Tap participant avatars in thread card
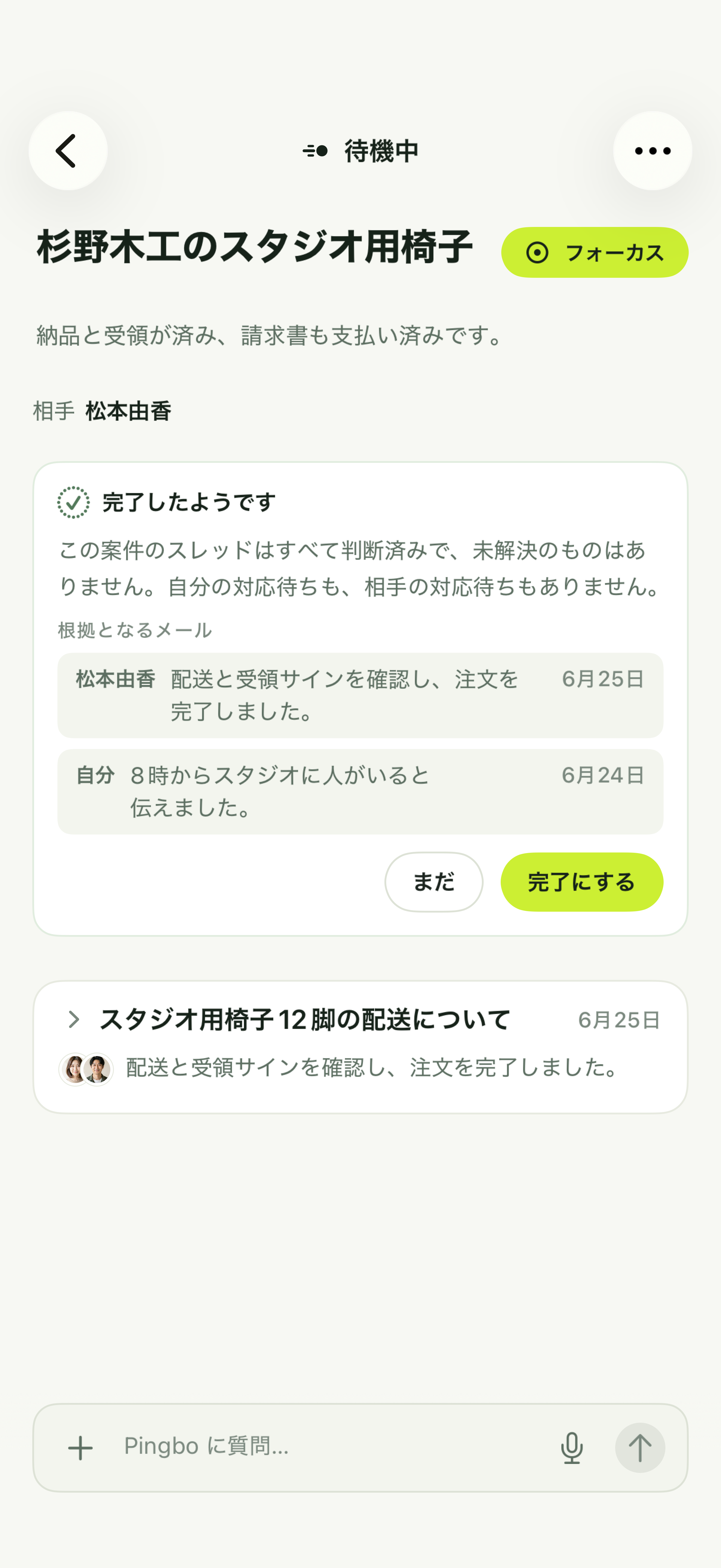721x1568 pixels. coord(86,1070)
